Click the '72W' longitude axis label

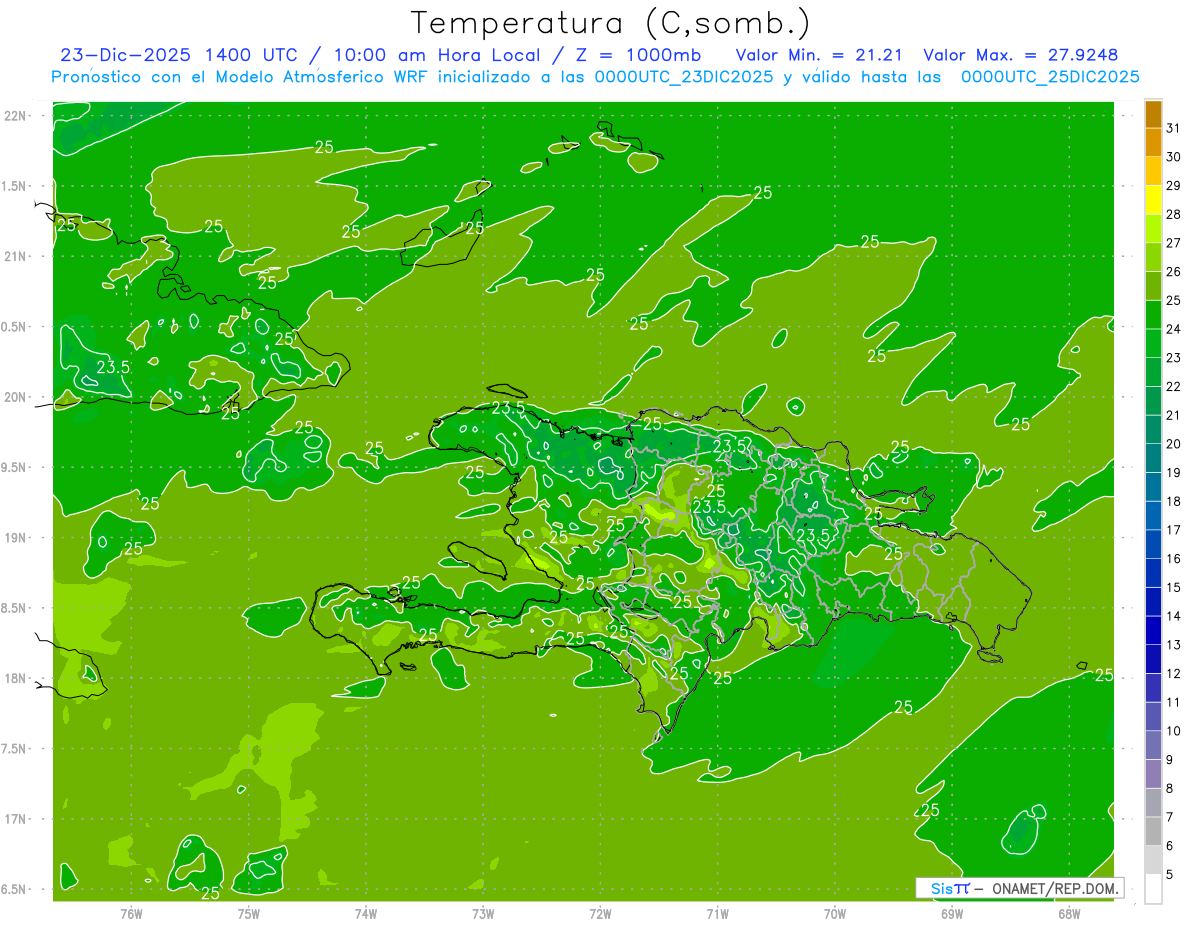(600, 913)
